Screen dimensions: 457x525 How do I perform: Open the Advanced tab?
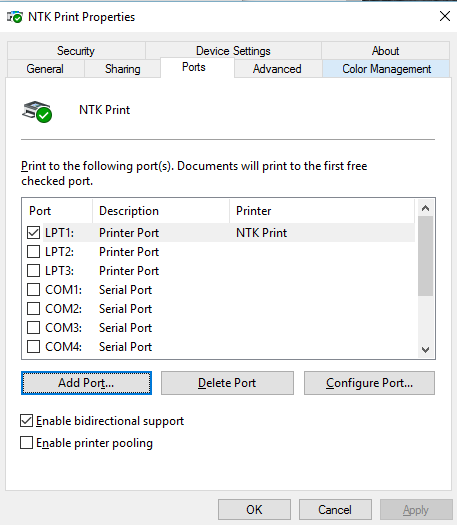pos(277,69)
